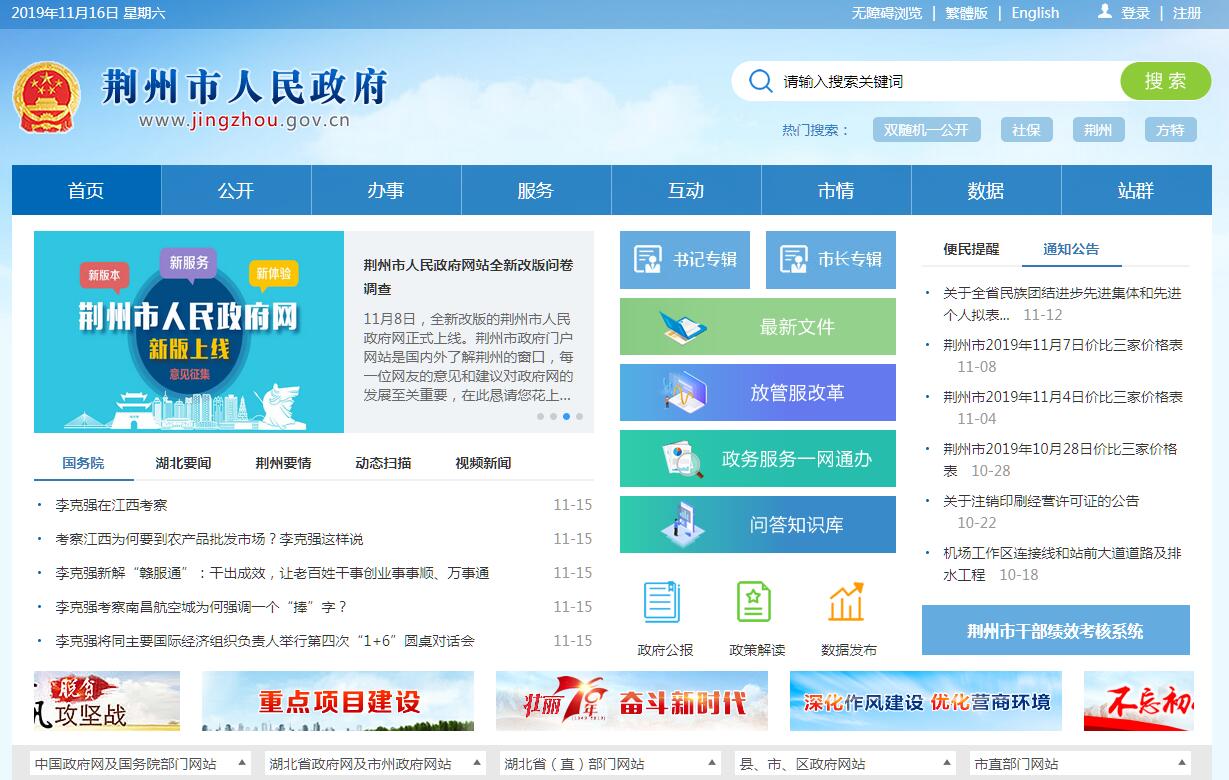Screen dimensions: 1229x780
Task: Open the 市长专辑 tile
Action: pyautogui.click(x=830, y=260)
